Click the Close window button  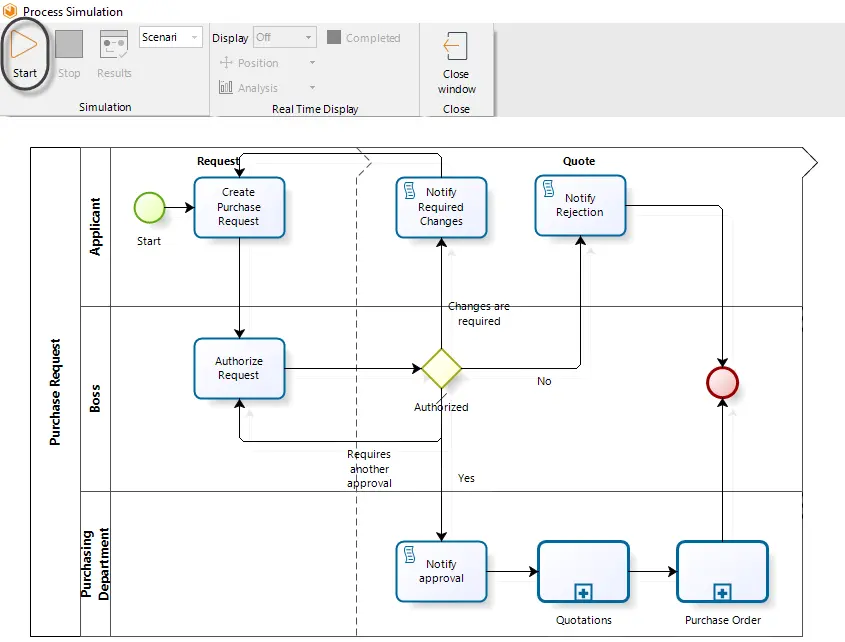456,63
